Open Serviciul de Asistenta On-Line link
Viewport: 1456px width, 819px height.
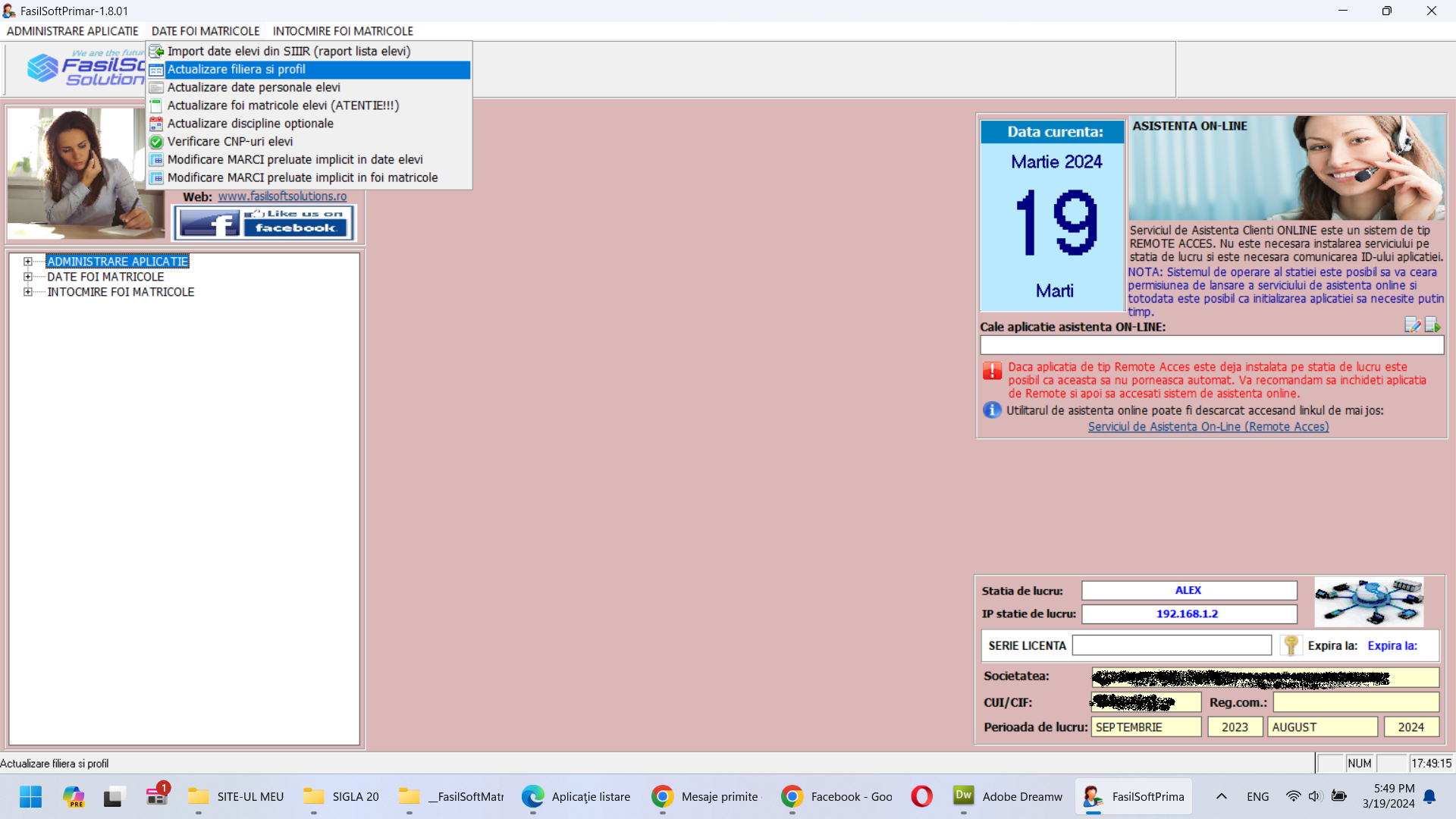click(1208, 427)
